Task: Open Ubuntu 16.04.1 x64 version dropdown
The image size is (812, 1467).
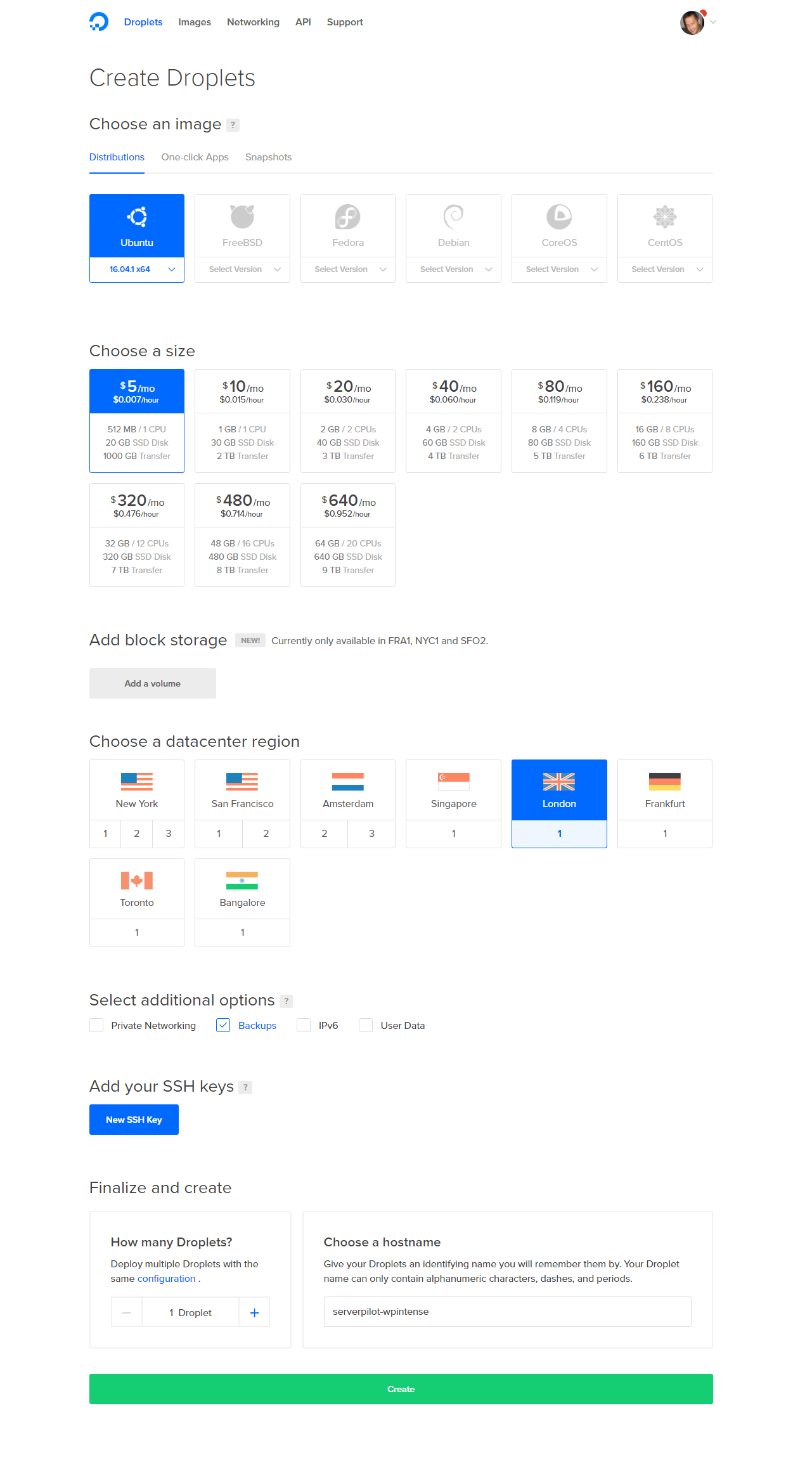Action: click(x=137, y=269)
